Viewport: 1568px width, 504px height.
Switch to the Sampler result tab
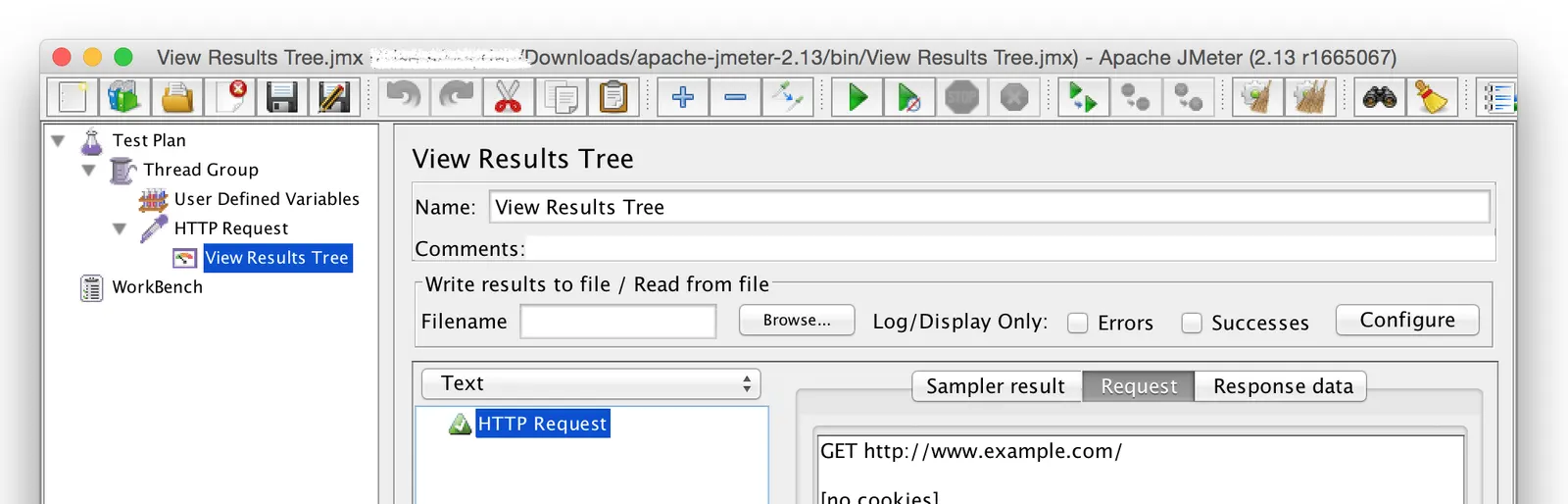click(996, 386)
